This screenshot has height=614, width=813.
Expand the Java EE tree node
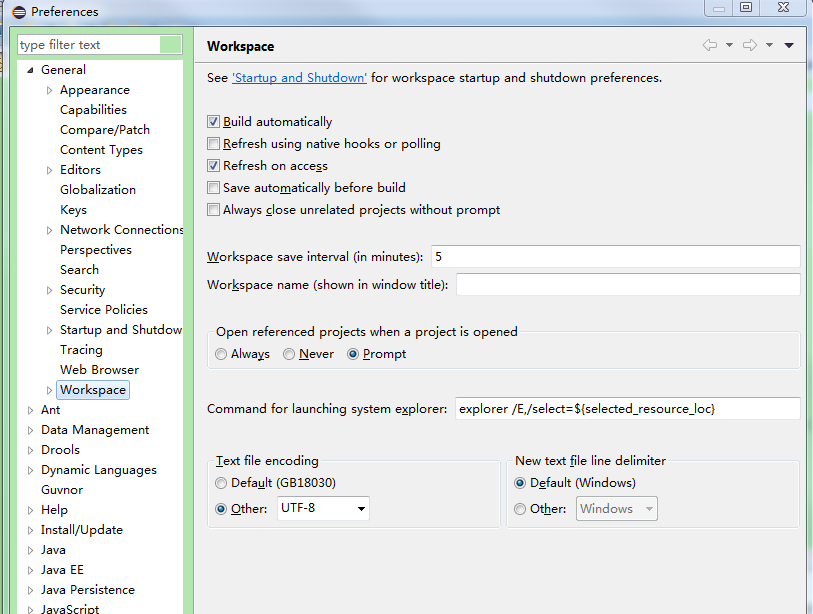(30, 570)
